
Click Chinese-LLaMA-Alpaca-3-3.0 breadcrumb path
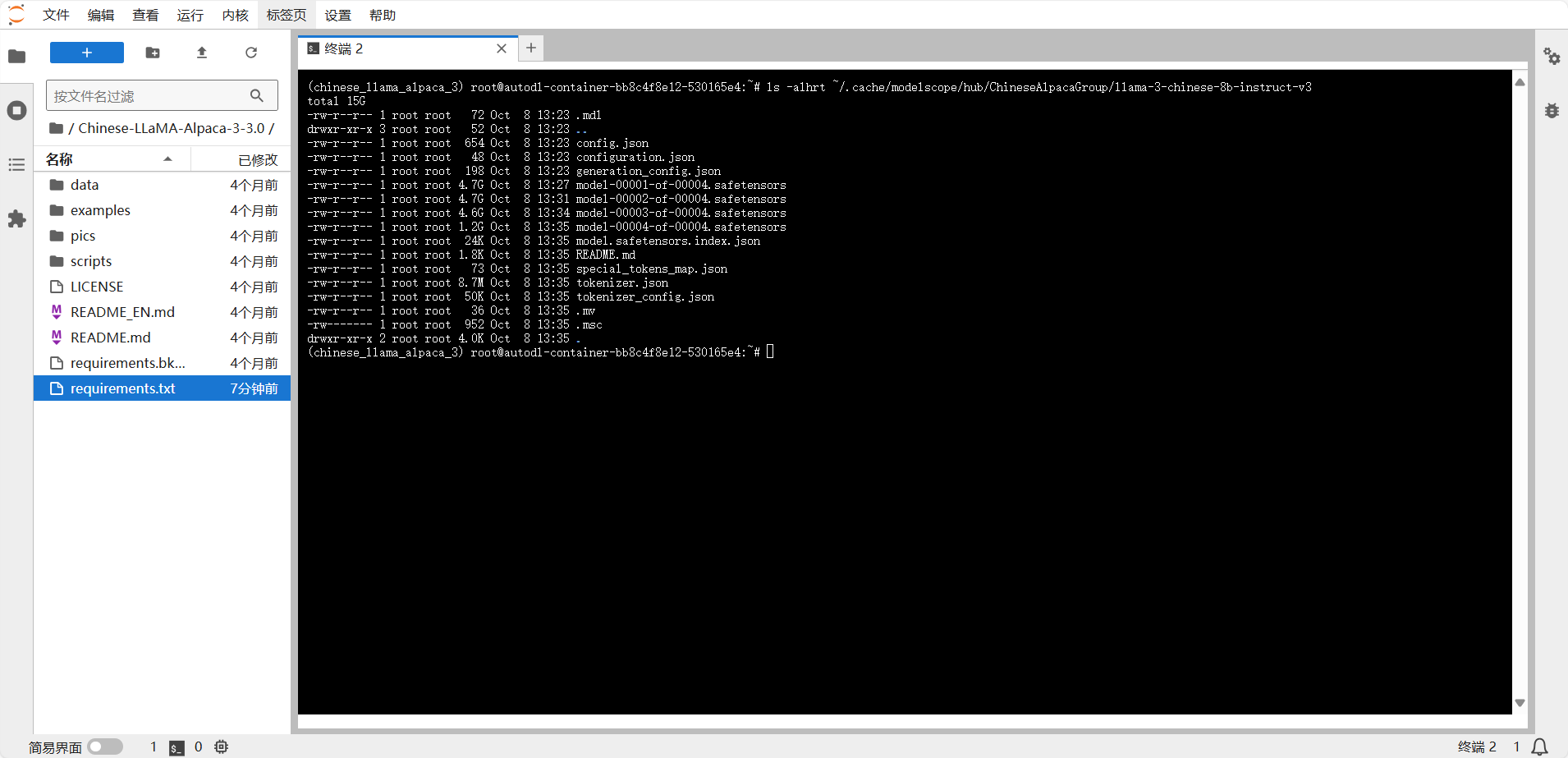click(x=172, y=128)
